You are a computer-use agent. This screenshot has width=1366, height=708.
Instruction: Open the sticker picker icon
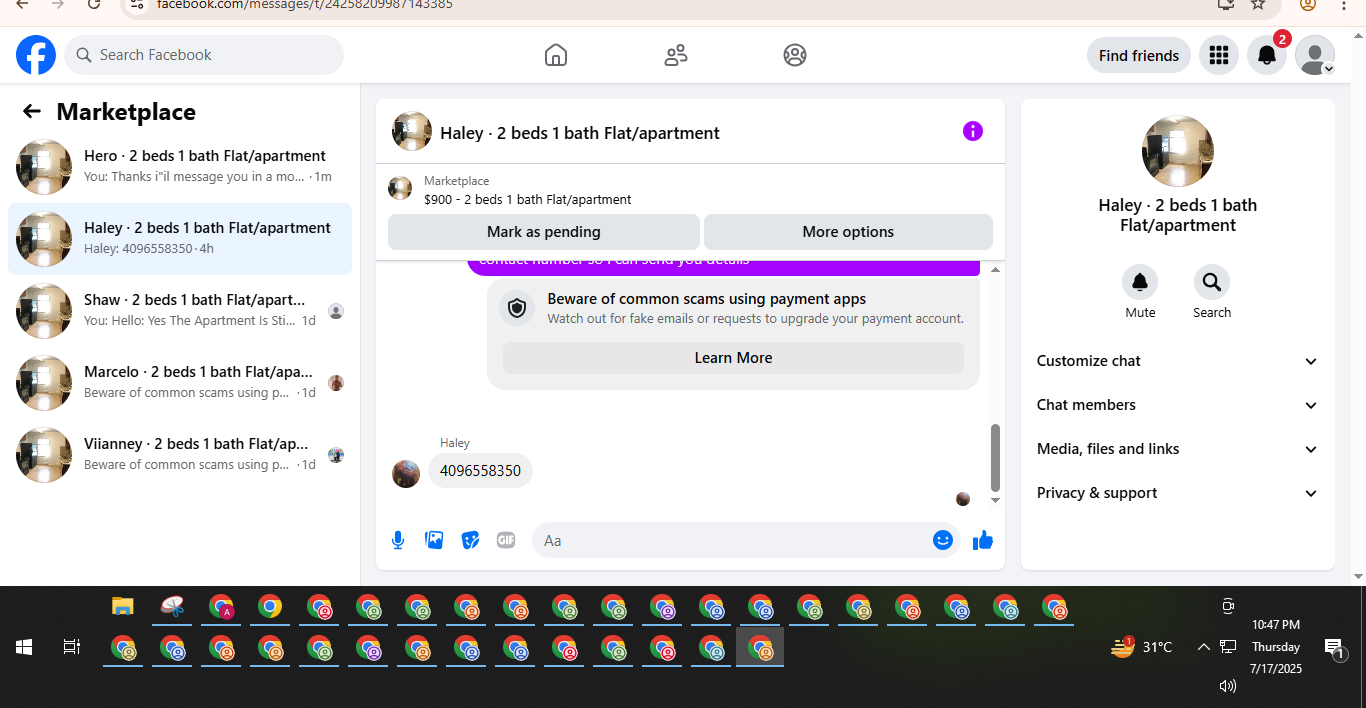[x=470, y=540]
